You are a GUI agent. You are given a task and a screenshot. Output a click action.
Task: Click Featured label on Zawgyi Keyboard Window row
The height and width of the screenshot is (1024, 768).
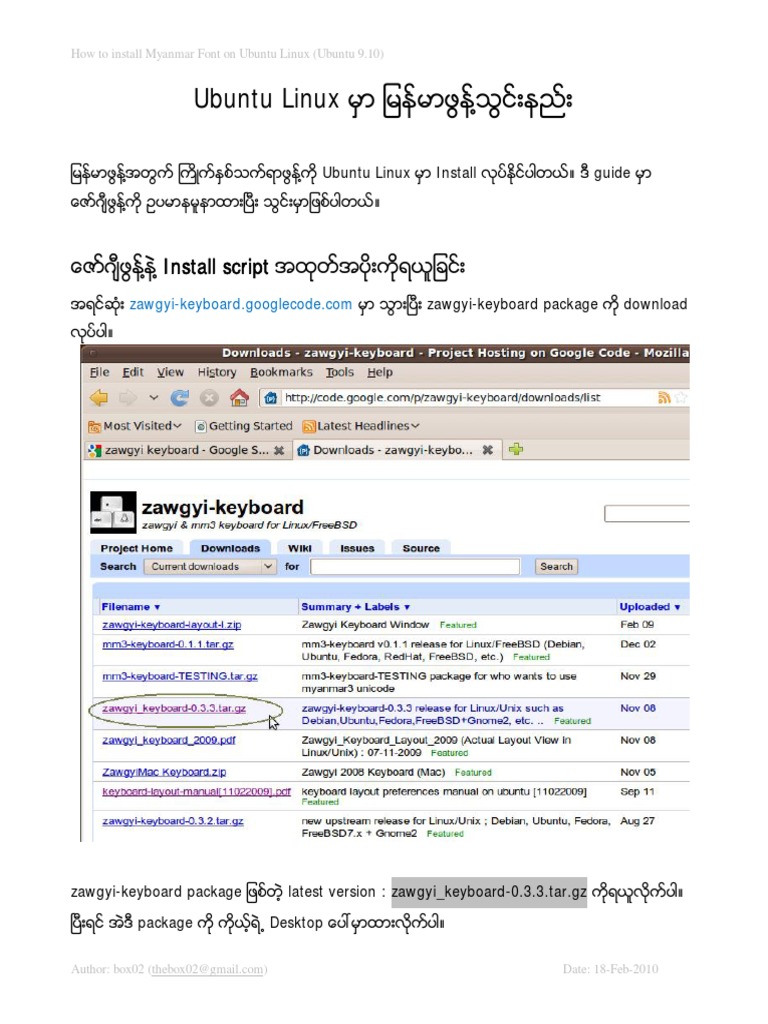click(458, 625)
